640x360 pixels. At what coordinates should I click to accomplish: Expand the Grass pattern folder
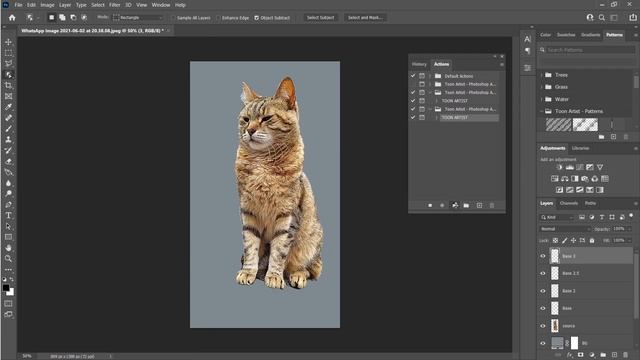click(542, 87)
